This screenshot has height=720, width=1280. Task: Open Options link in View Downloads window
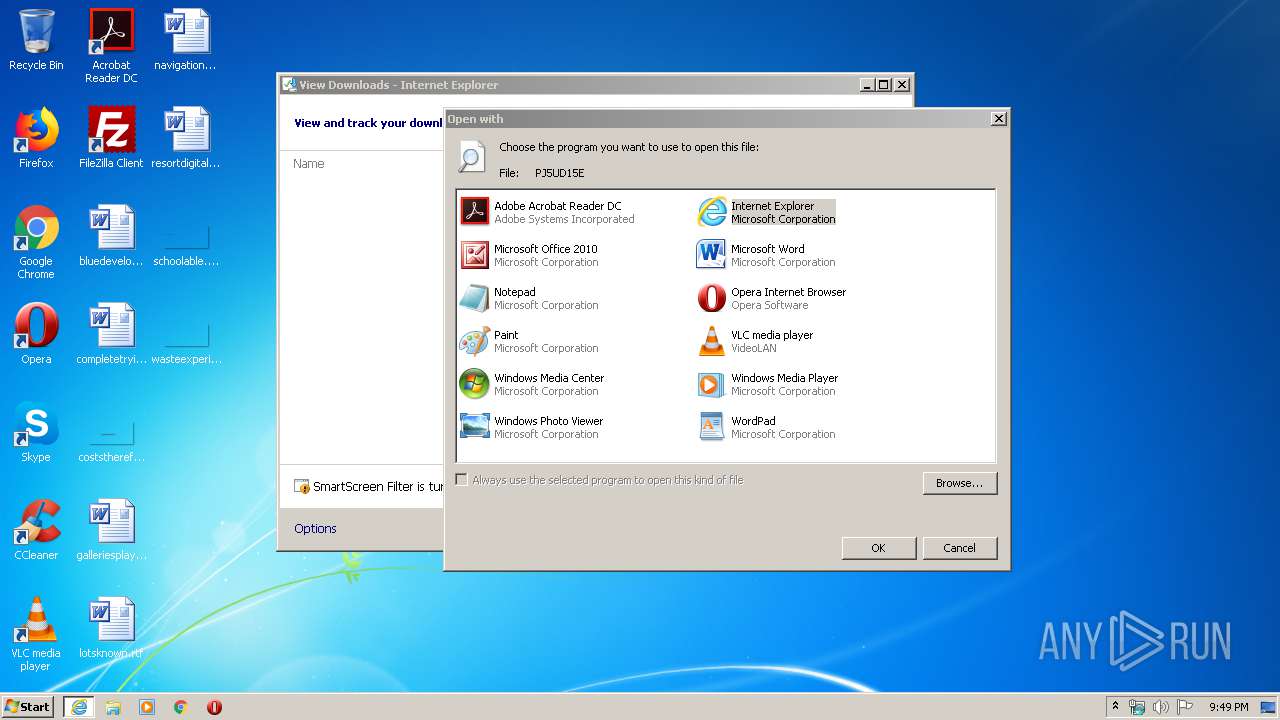tap(315, 529)
